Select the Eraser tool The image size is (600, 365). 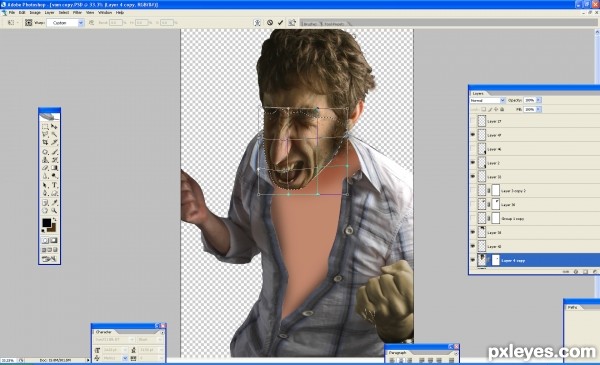click(45, 168)
